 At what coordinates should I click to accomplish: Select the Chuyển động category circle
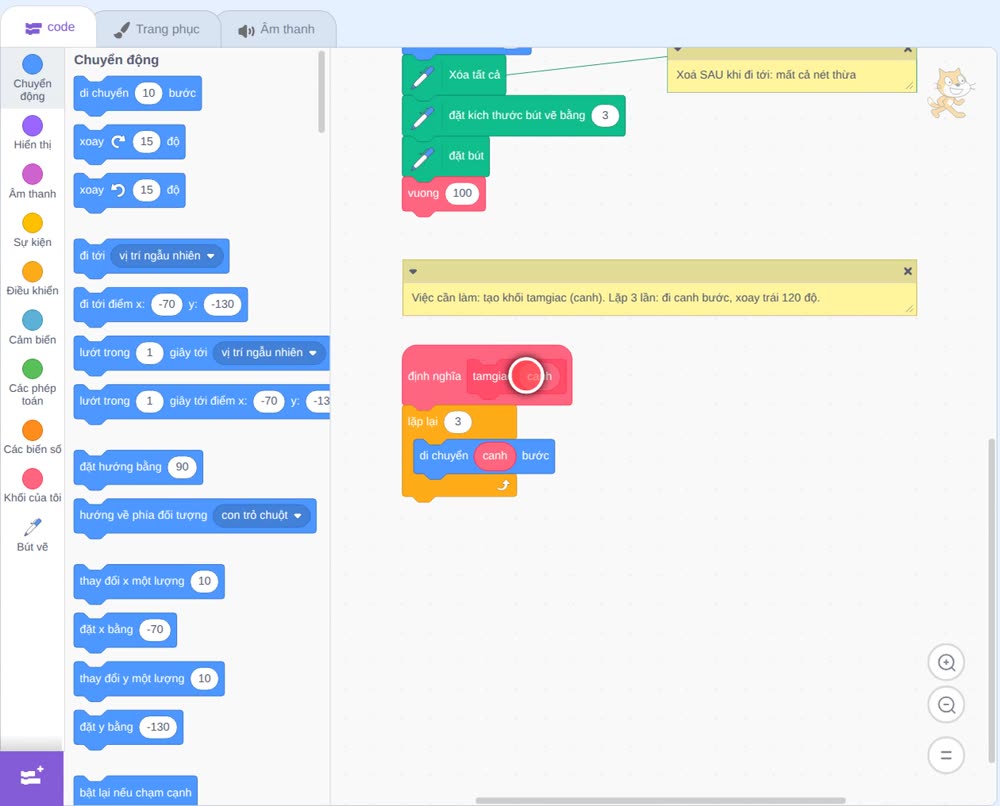pyautogui.click(x=33, y=64)
